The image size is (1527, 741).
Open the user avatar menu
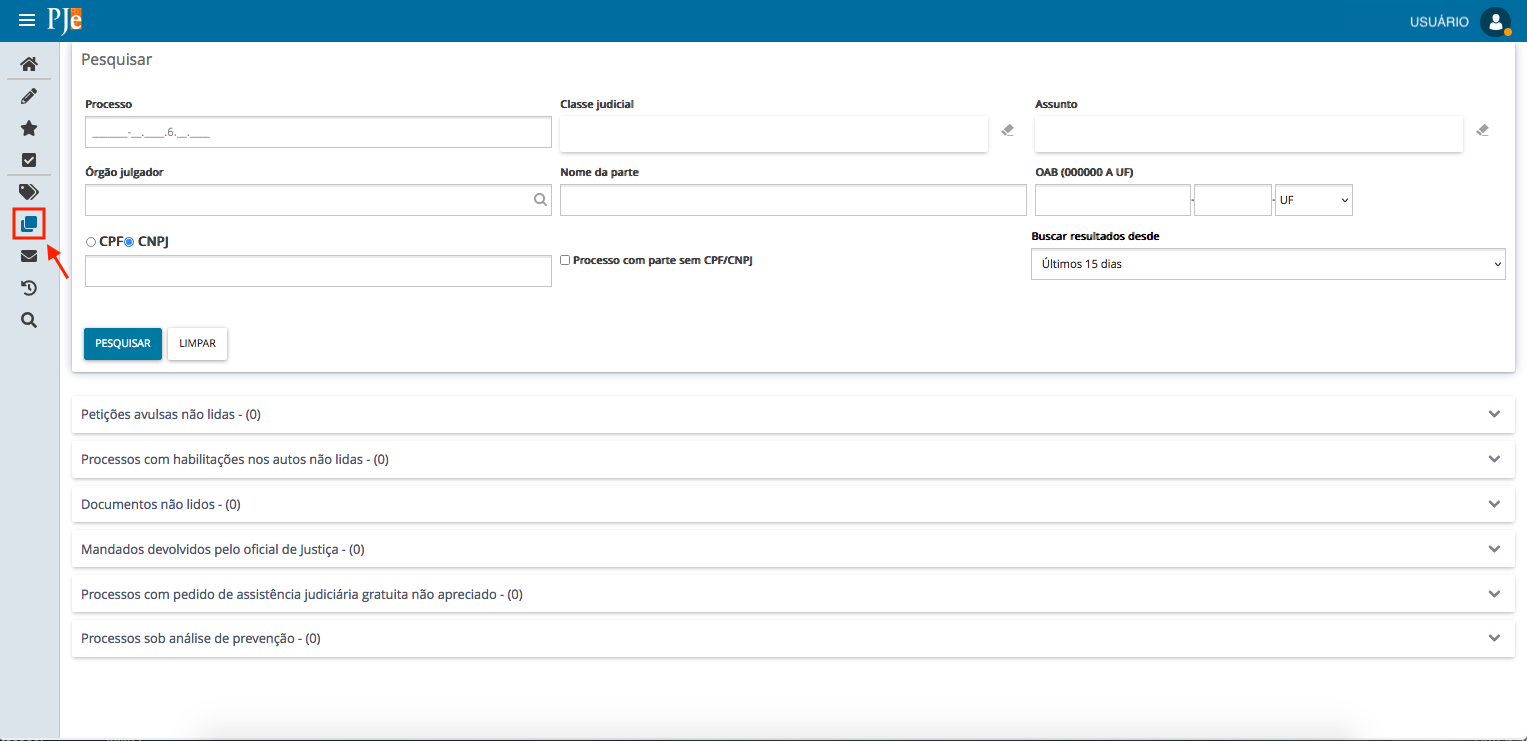(x=1496, y=21)
